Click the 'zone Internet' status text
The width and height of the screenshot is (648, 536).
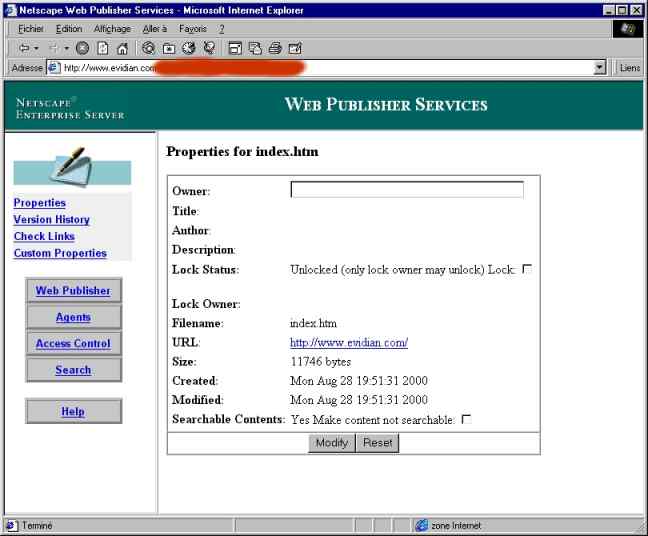pos(456,526)
